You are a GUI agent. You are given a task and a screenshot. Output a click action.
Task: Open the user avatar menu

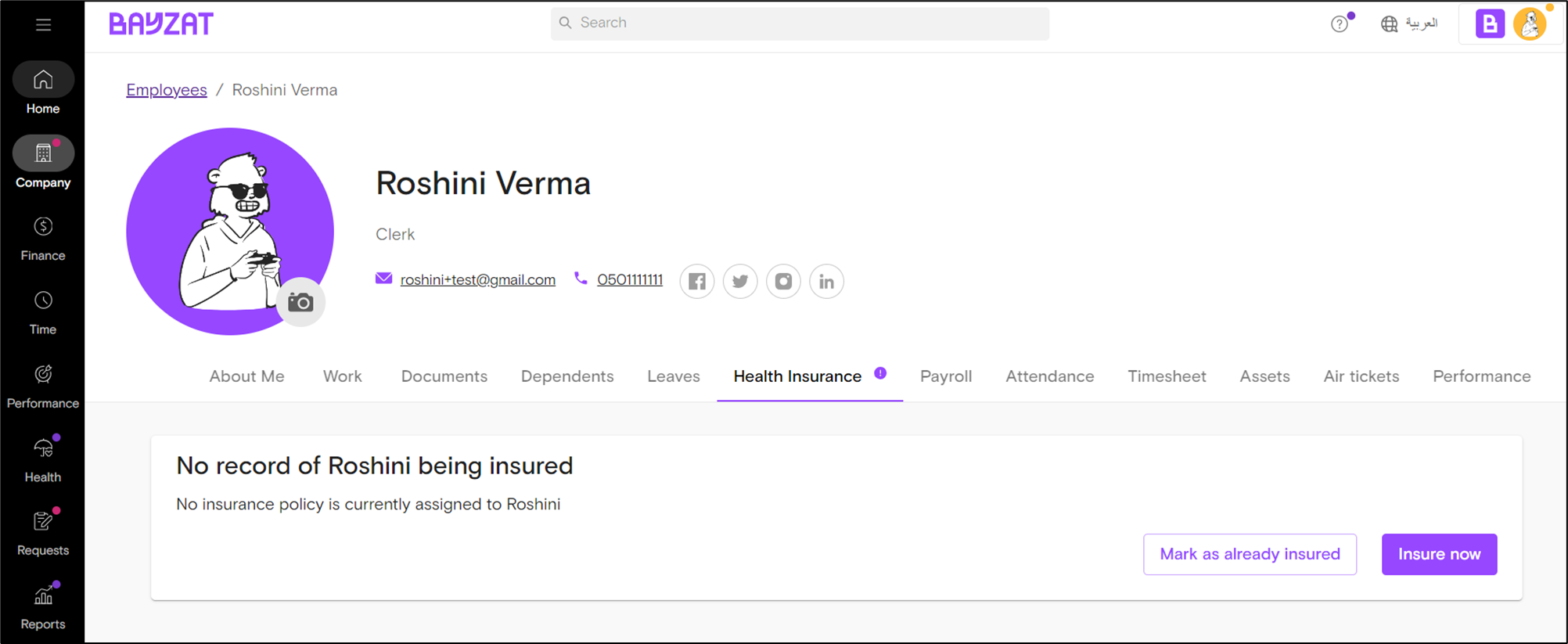click(x=1530, y=23)
